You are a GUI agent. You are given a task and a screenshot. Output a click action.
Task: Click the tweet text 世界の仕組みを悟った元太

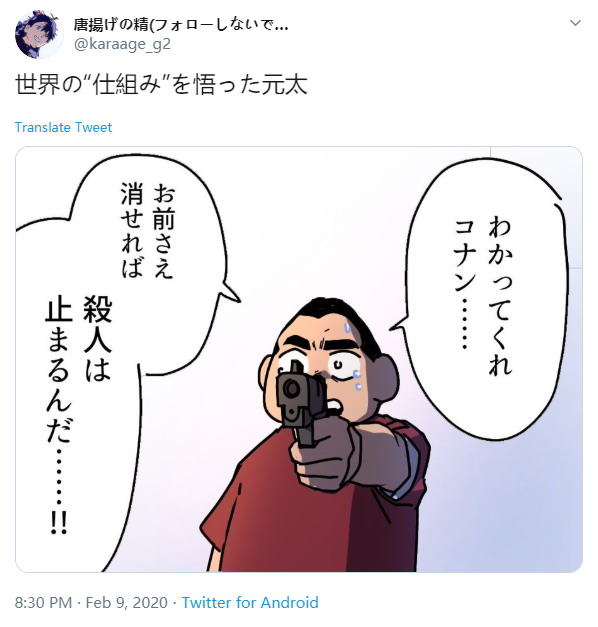tap(161, 85)
